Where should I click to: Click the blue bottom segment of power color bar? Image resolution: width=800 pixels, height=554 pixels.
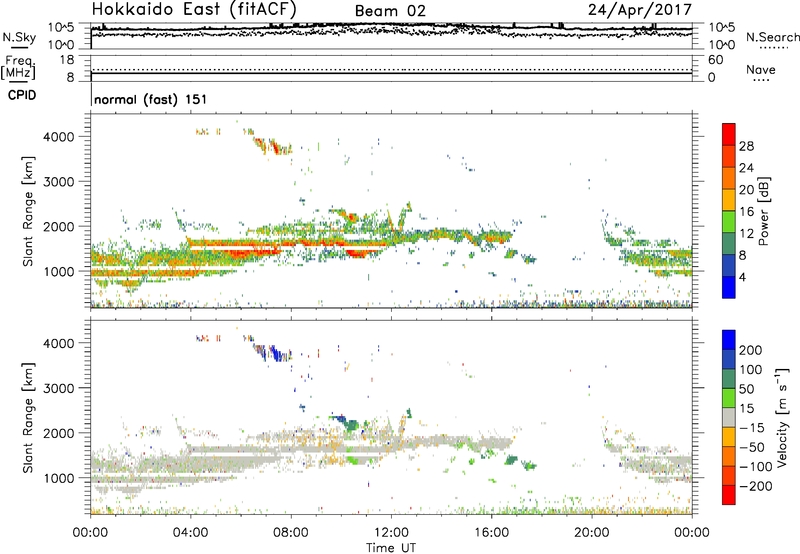729,287
